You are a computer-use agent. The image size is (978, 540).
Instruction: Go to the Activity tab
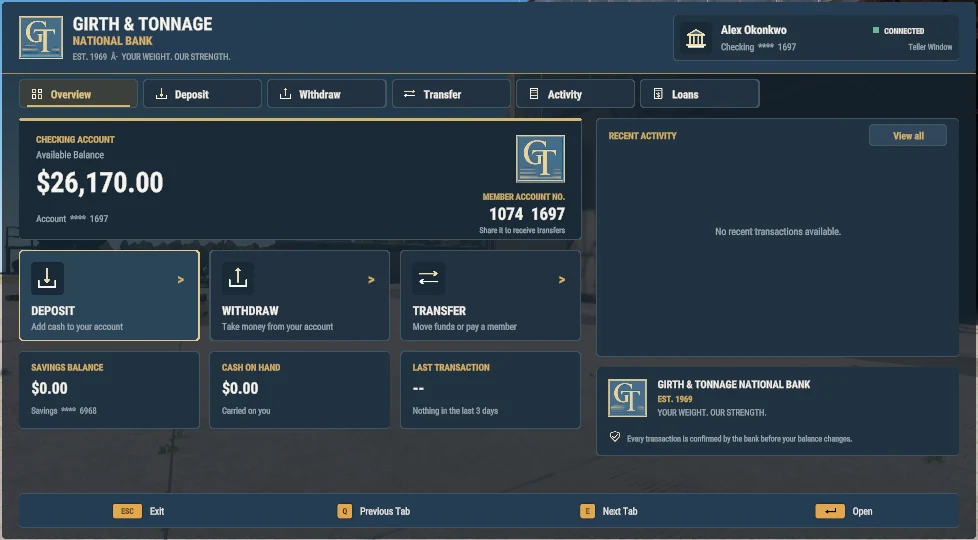click(575, 94)
